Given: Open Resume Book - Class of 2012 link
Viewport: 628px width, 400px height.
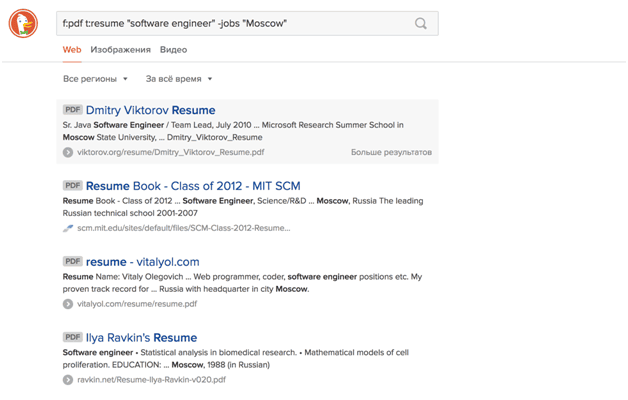Looking at the screenshot, I should pos(193,186).
